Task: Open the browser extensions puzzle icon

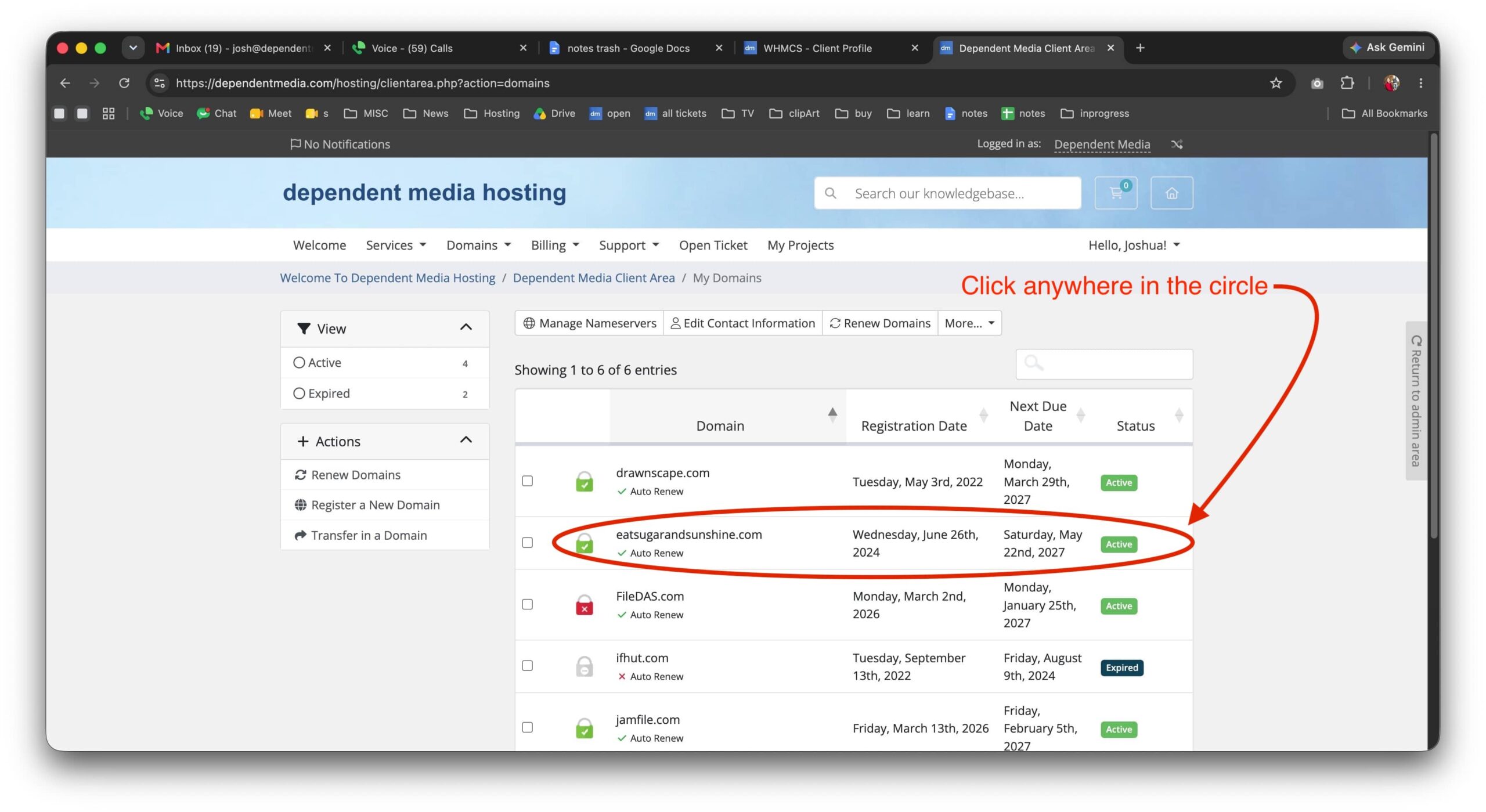Action: [1347, 83]
